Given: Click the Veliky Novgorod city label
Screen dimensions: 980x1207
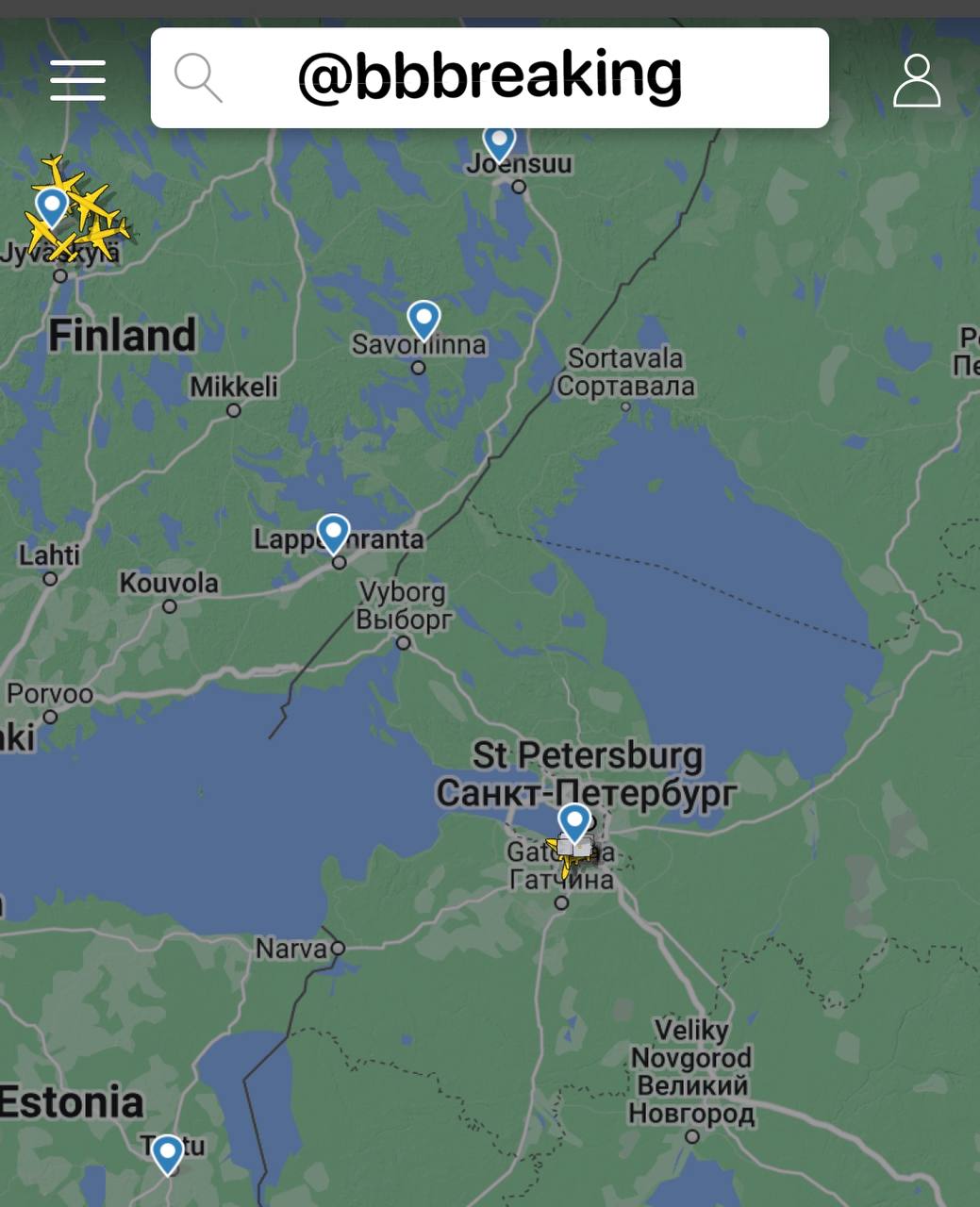Looking at the screenshot, I should tap(691, 1071).
